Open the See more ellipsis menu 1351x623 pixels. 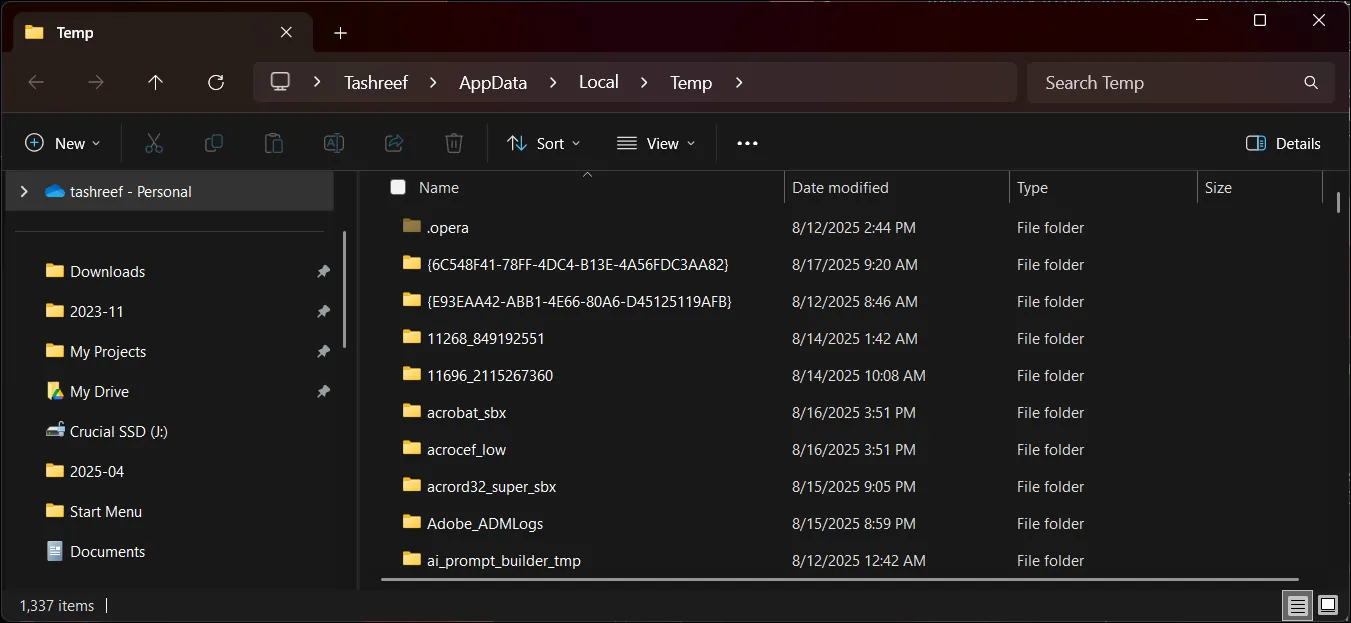point(747,143)
